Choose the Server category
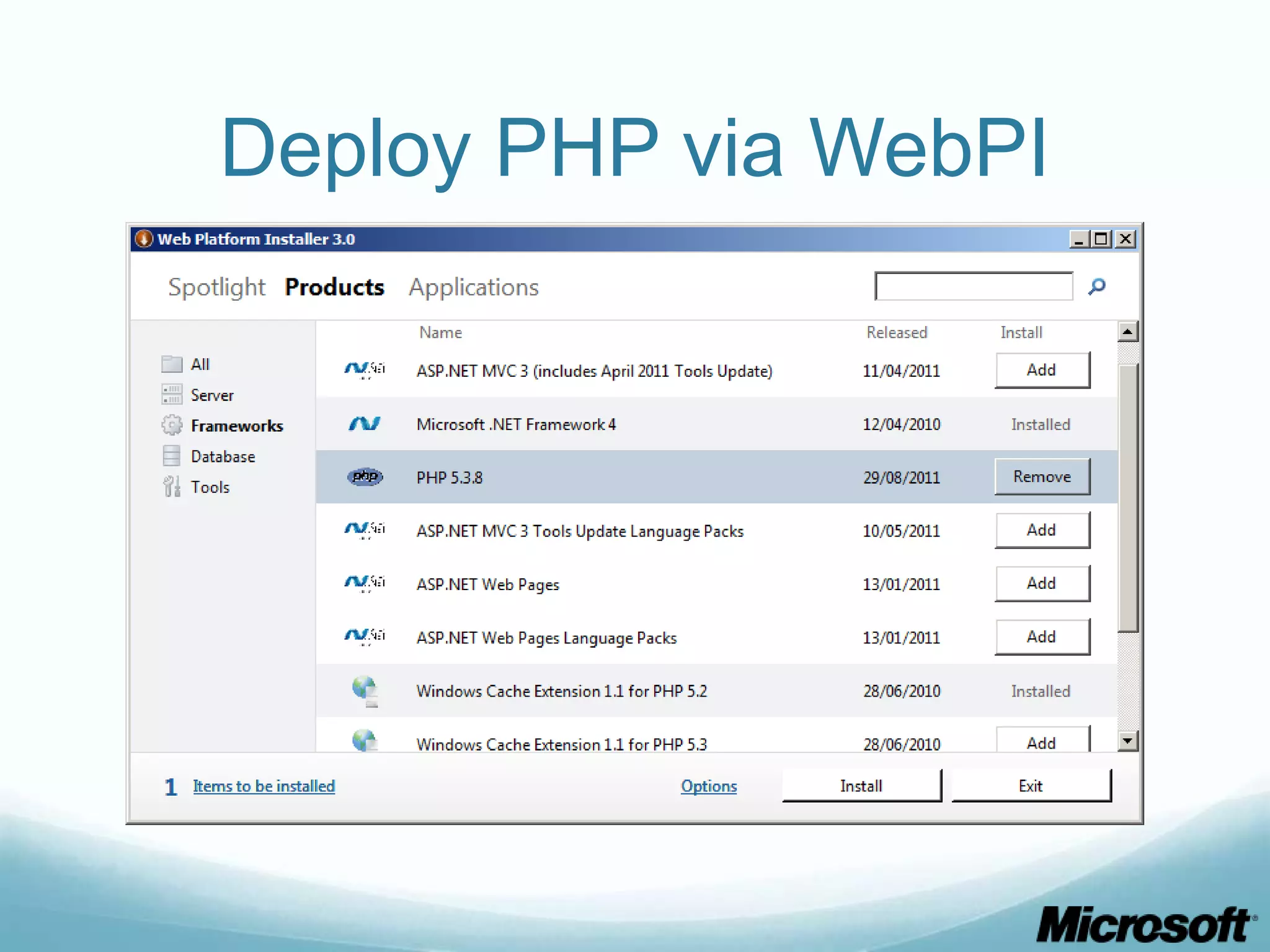This screenshot has height=952, width=1270. 212,395
